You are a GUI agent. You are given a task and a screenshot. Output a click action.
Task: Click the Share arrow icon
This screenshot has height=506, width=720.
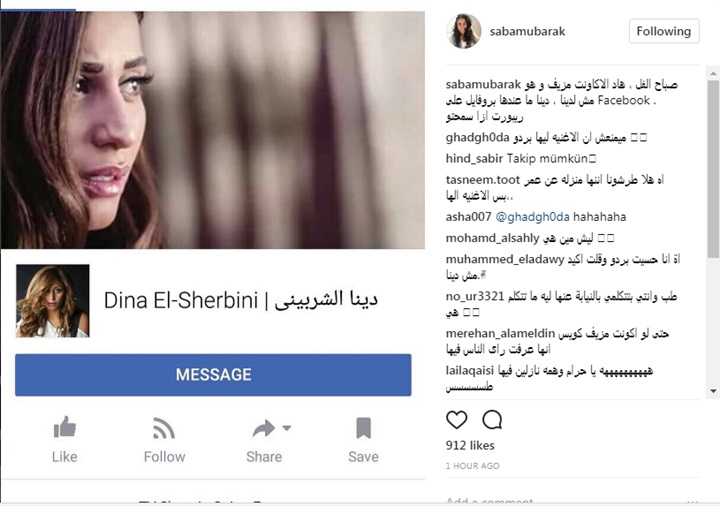[x=264, y=428]
